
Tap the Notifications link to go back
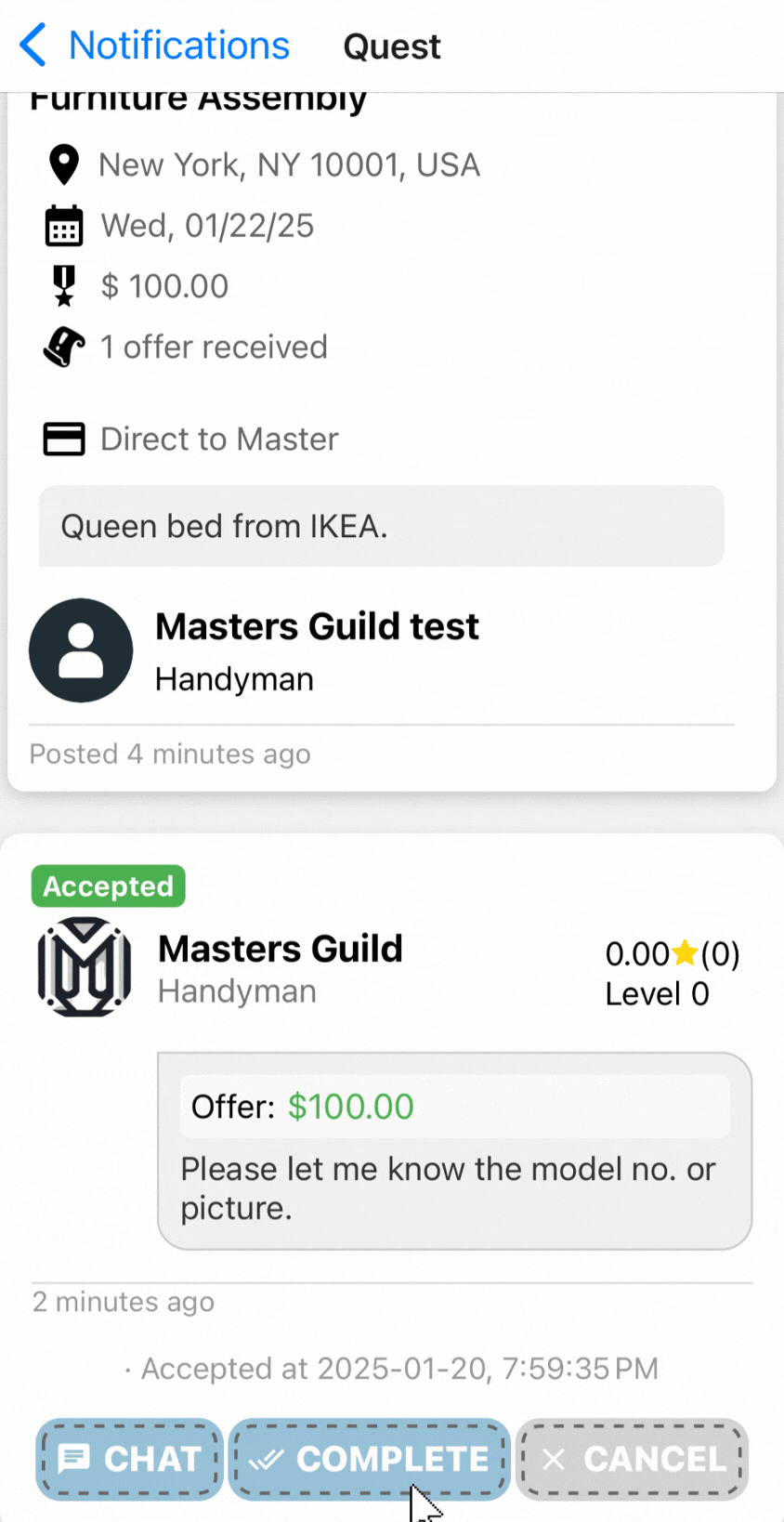[x=179, y=45]
